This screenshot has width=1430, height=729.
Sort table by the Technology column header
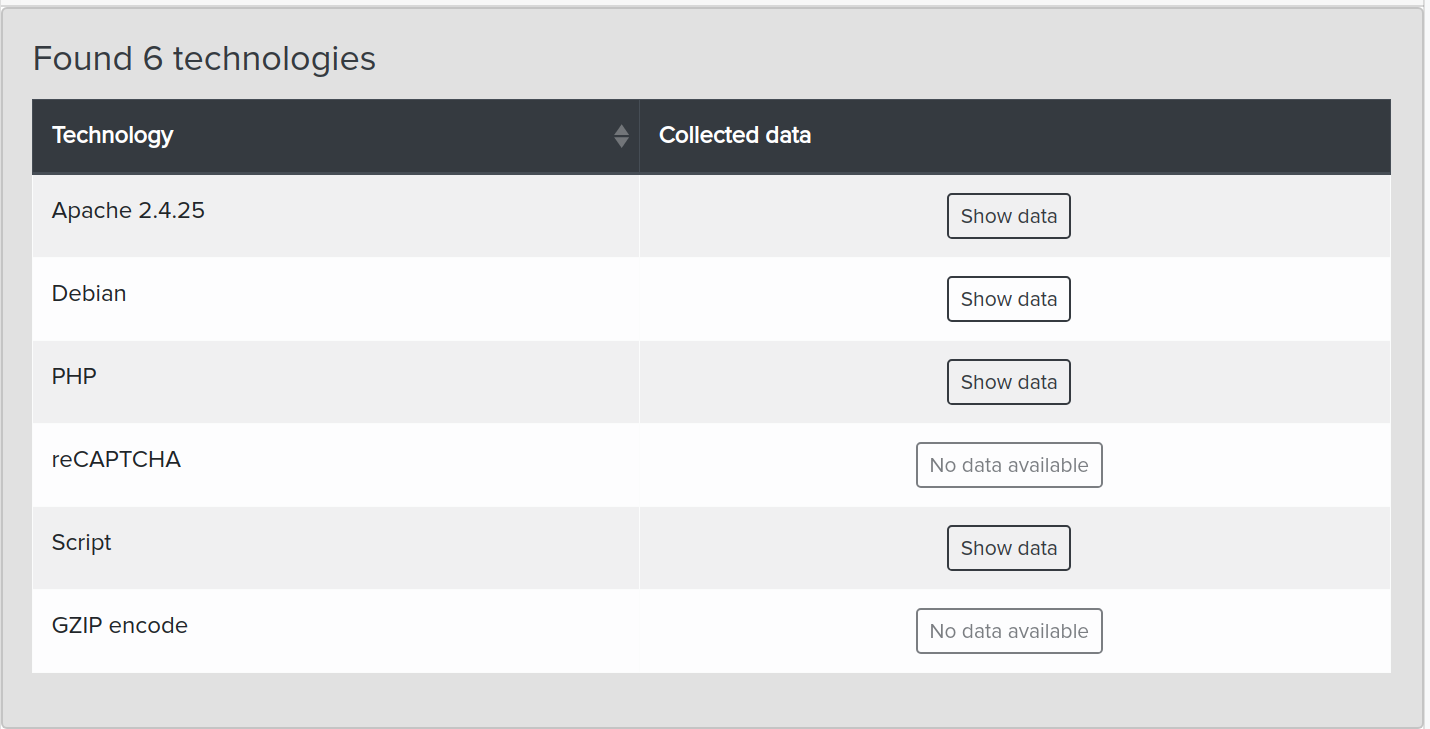point(113,135)
